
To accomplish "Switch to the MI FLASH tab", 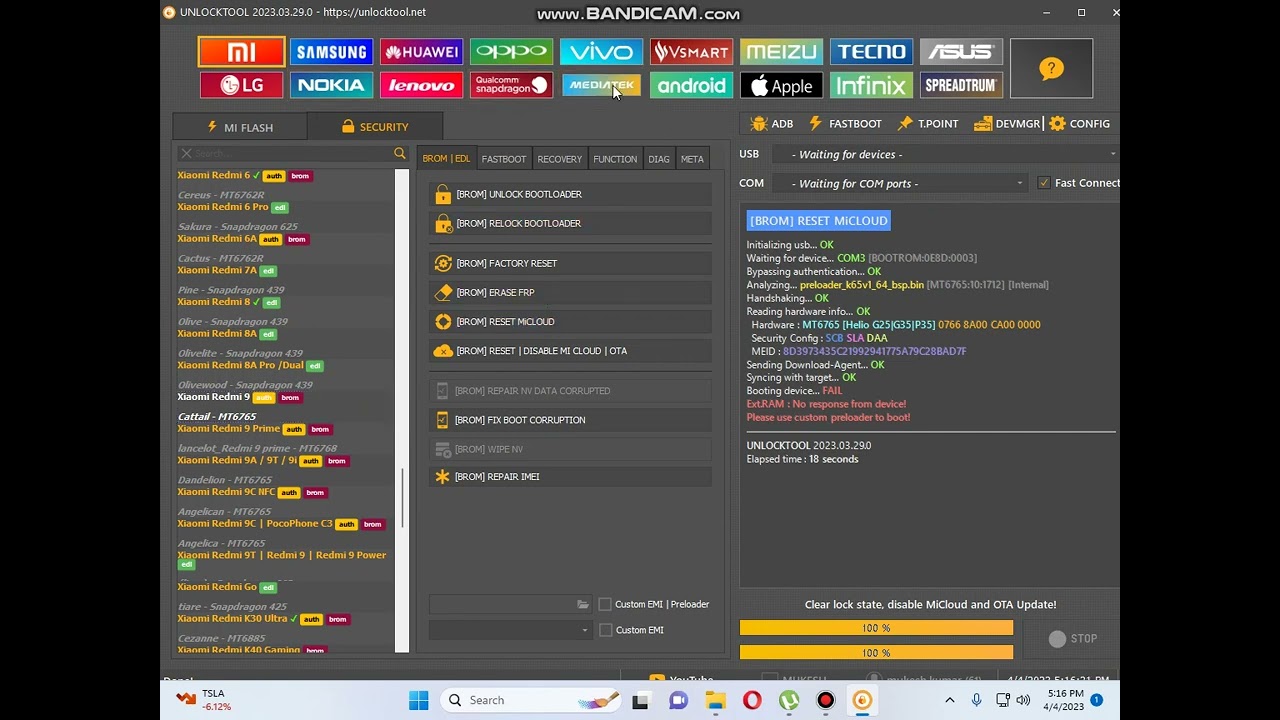I will pos(240,127).
